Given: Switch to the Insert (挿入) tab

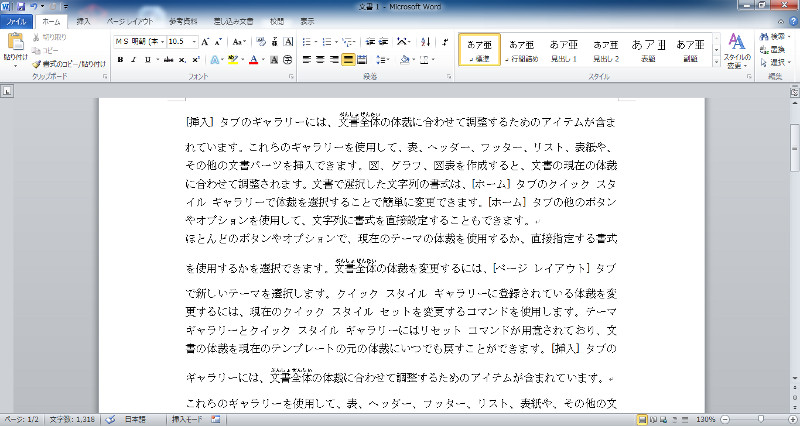Looking at the screenshot, I should [83, 21].
